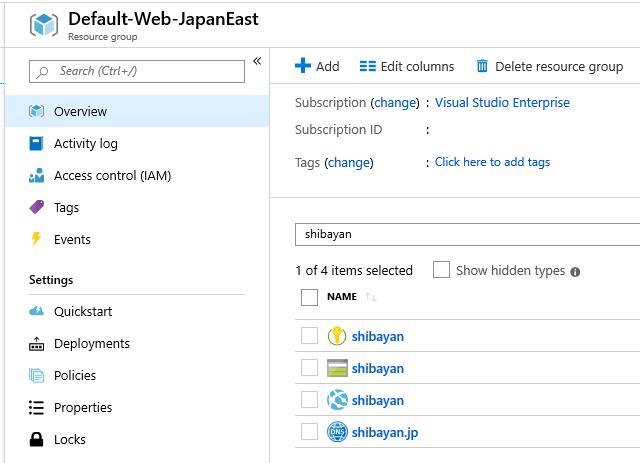
Task: Tick the select-all checkbox next to NAME
Action: [309, 297]
